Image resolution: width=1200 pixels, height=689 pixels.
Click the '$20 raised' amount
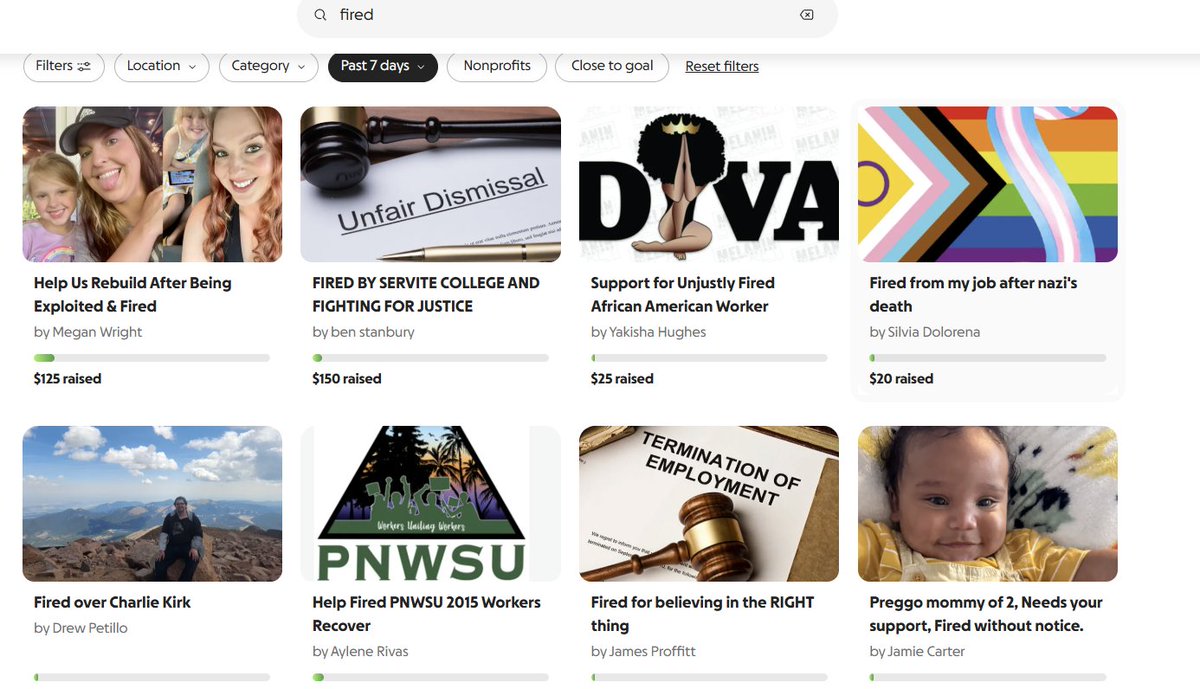click(901, 379)
